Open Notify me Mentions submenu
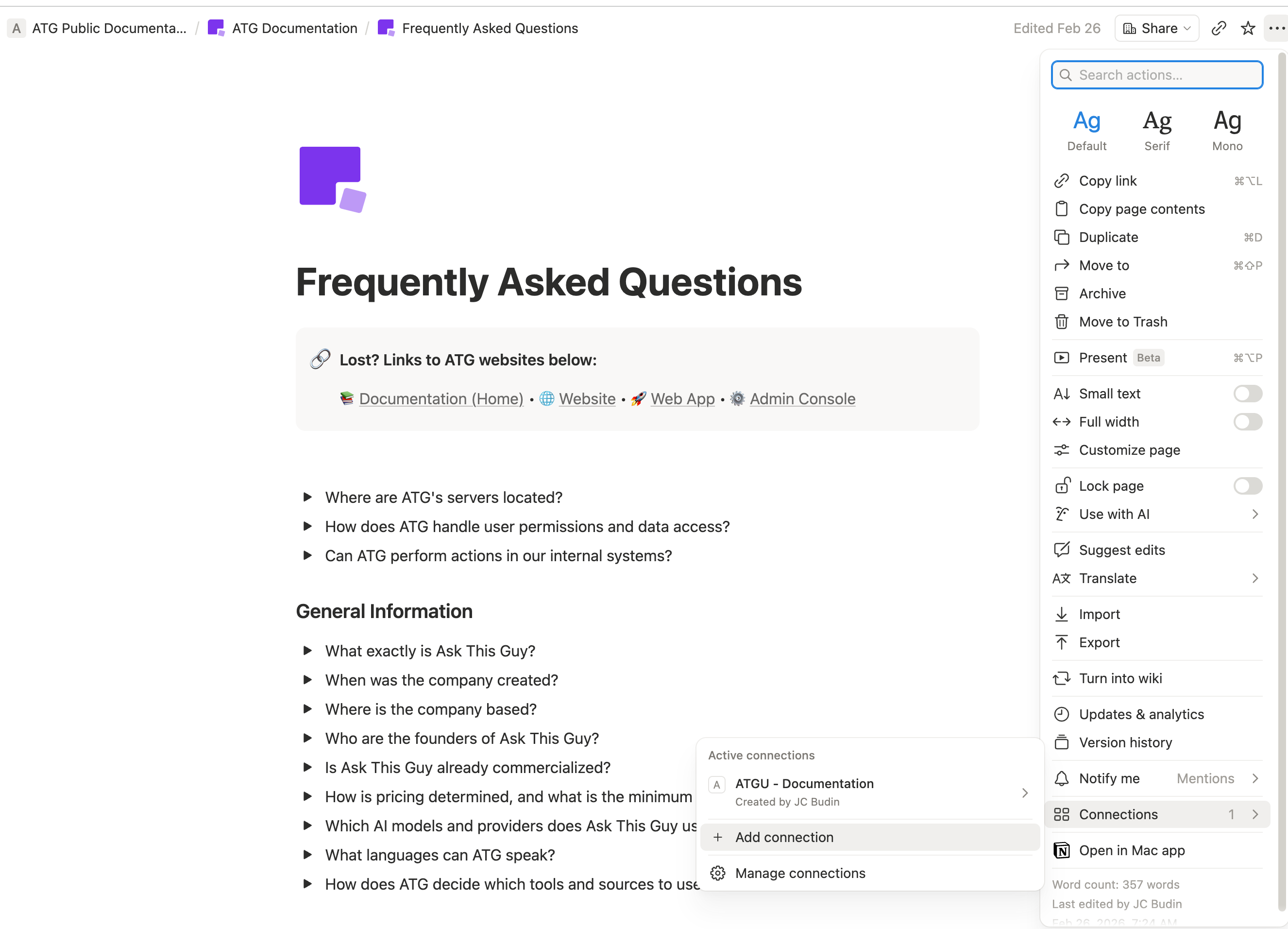The width and height of the screenshot is (1288, 929). pos(1157,778)
